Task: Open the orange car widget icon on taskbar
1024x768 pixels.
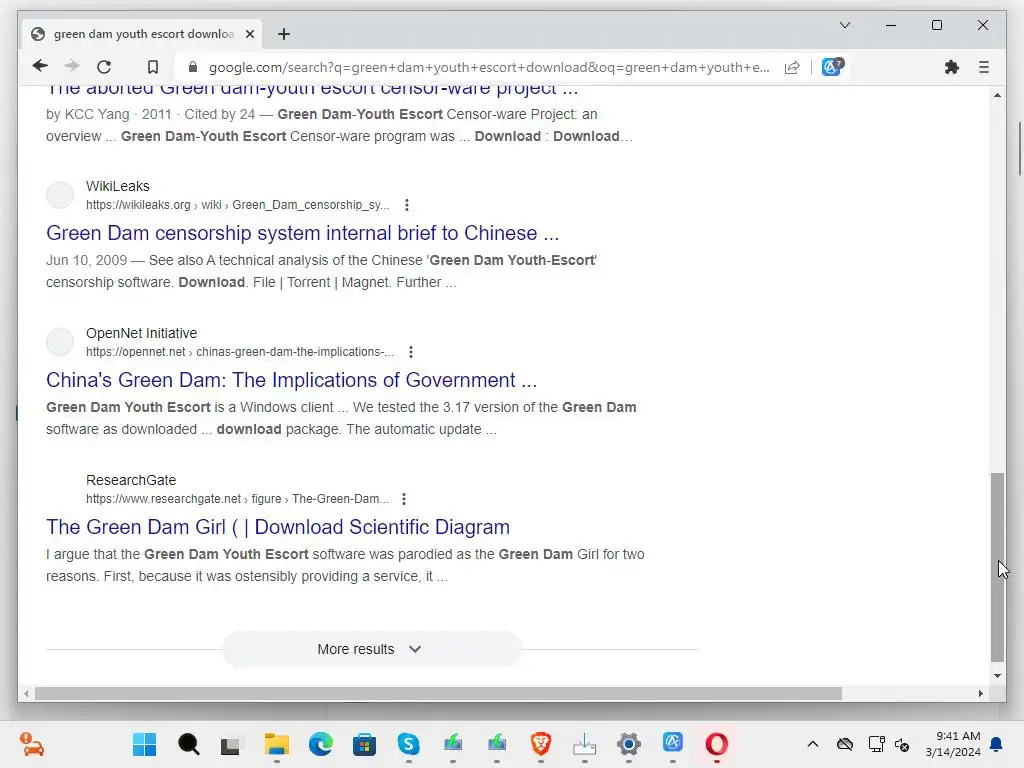Action: point(31,744)
